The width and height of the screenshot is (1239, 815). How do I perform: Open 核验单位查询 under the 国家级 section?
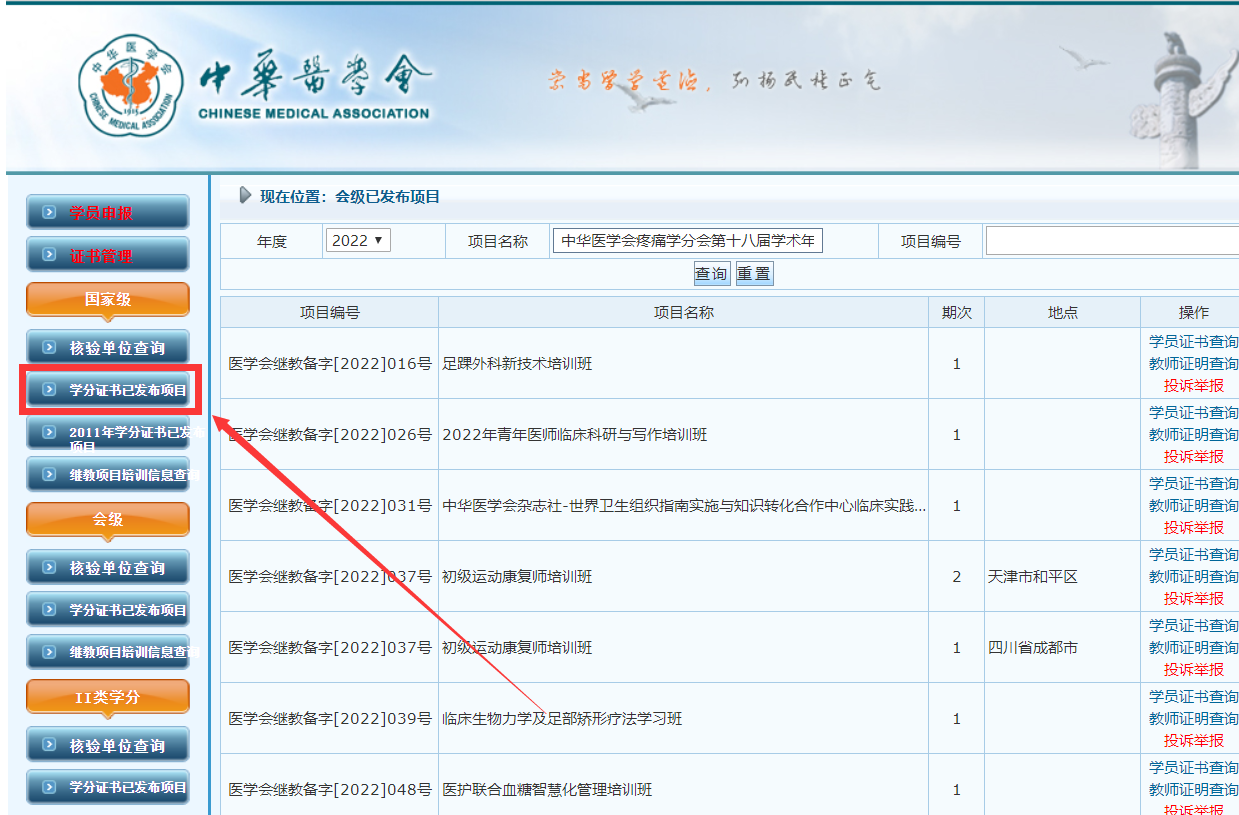(x=108, y=348)
